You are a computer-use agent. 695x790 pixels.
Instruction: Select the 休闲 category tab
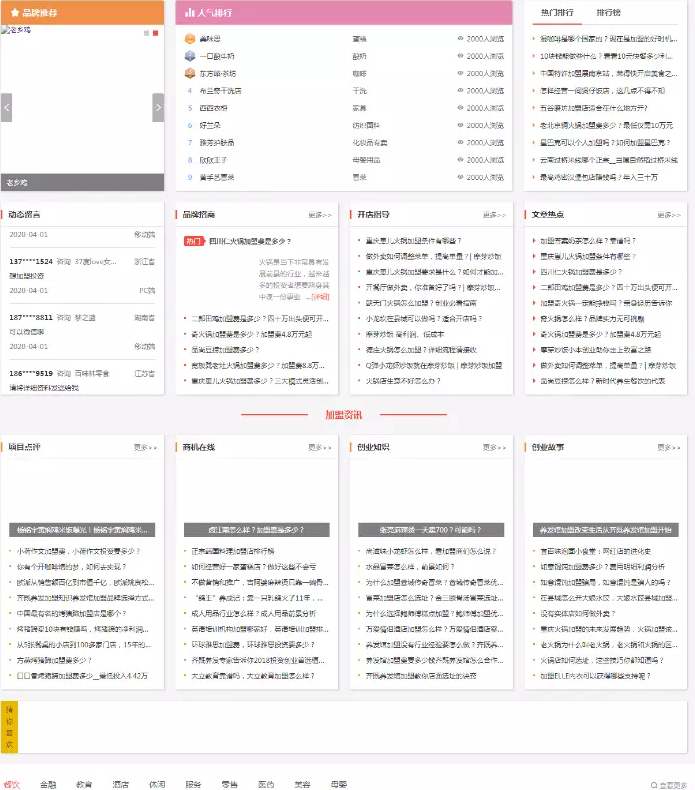coord(157,784)
